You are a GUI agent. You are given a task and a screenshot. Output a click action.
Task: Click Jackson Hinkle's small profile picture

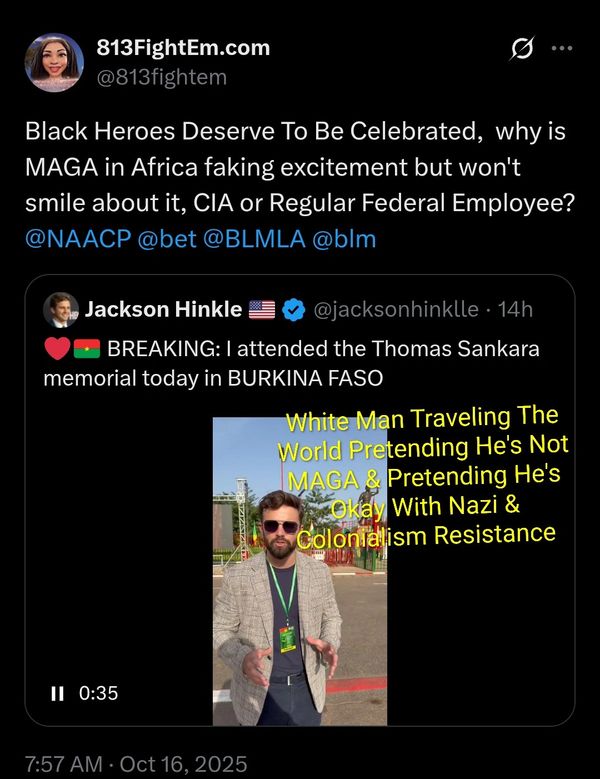pyautogui.click(x=61, y=310)
